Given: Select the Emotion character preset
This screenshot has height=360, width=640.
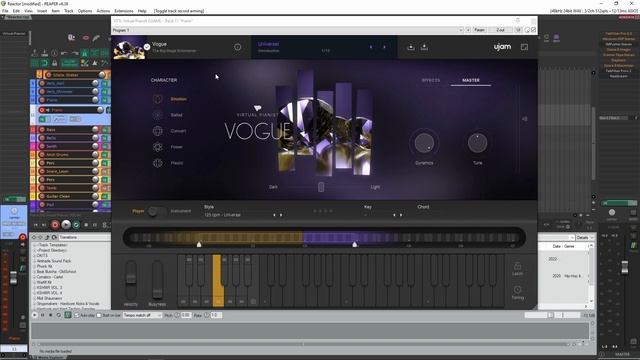Looking at the screenshot, I should coord(170,99).
